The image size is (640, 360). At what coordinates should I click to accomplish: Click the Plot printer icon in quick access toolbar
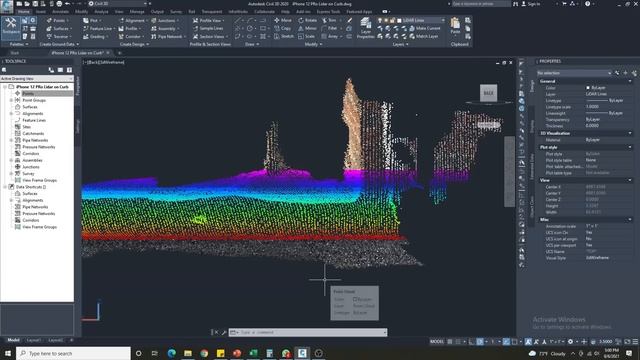(x=59, y=4)
